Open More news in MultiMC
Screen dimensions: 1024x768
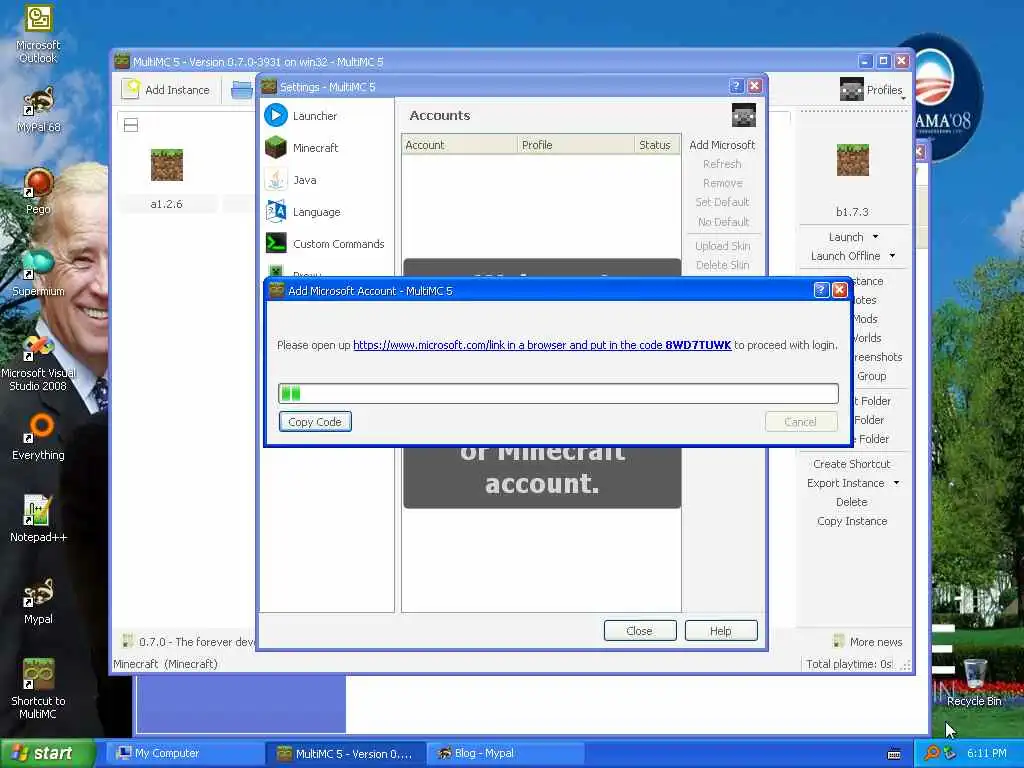click(867, 642)
